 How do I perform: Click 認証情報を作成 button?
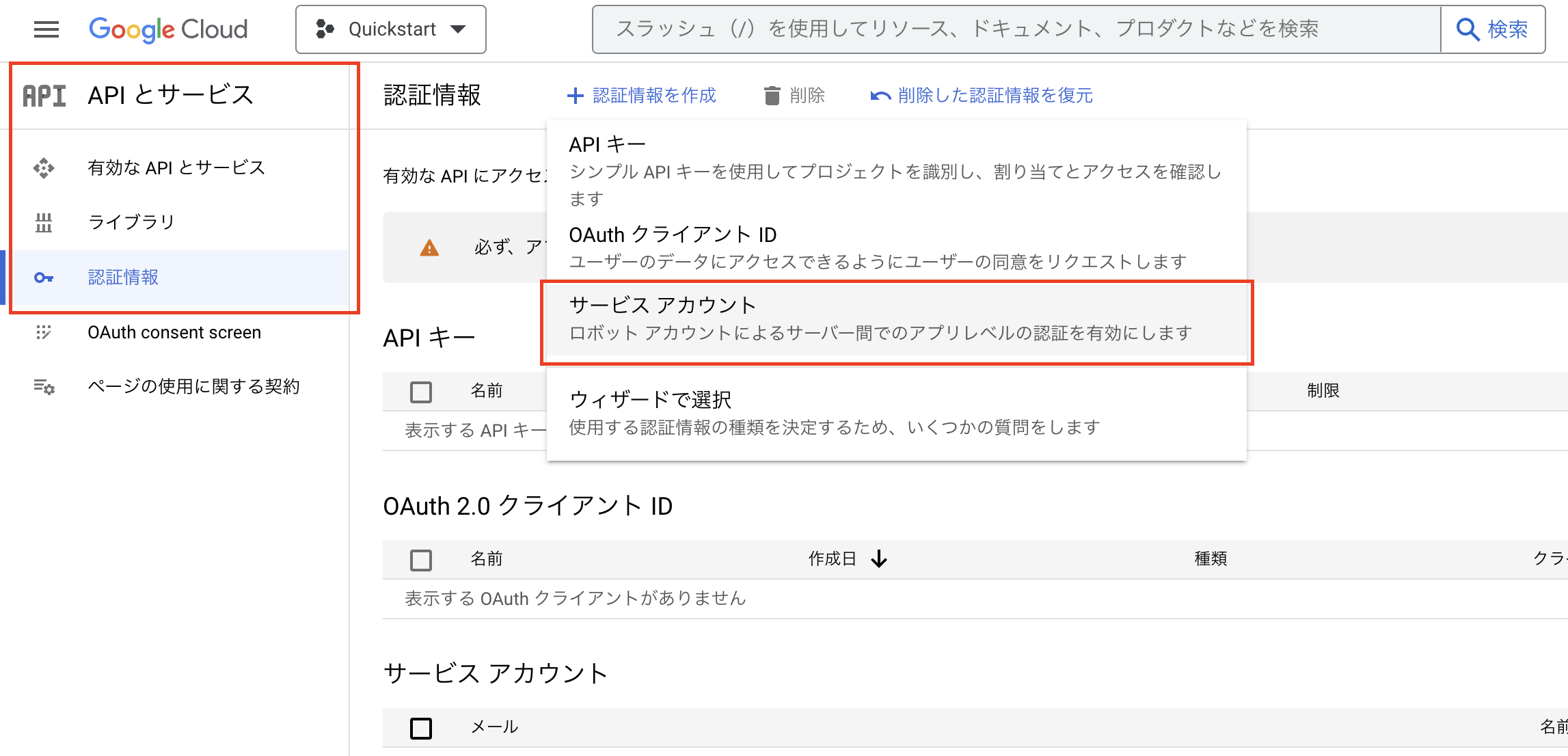click(x=642, y=96)
